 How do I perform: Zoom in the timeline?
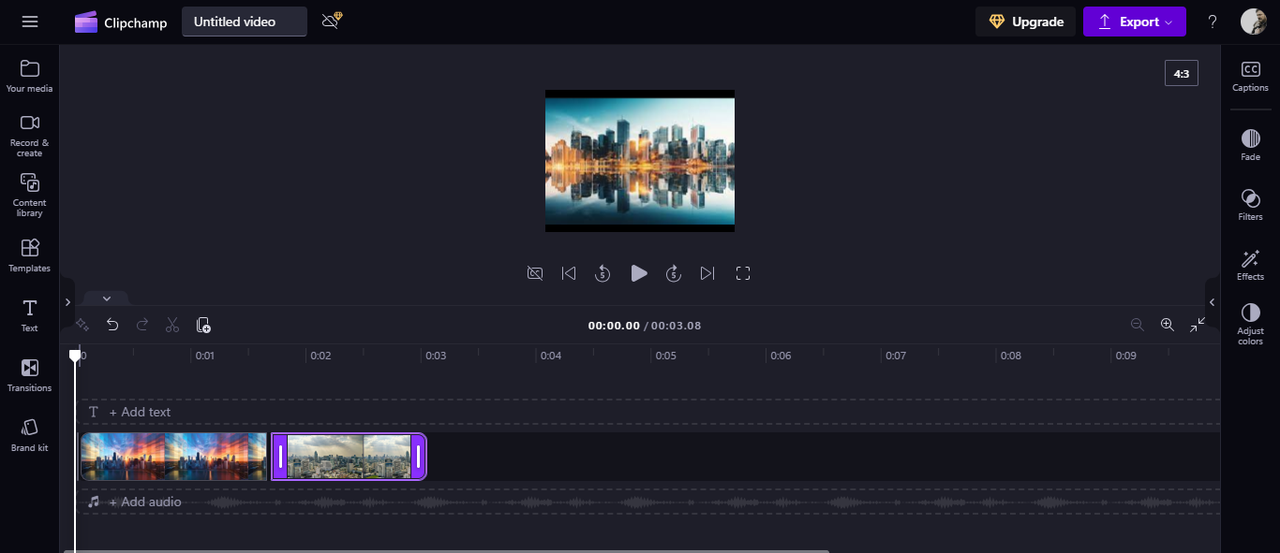[1167, 325]
